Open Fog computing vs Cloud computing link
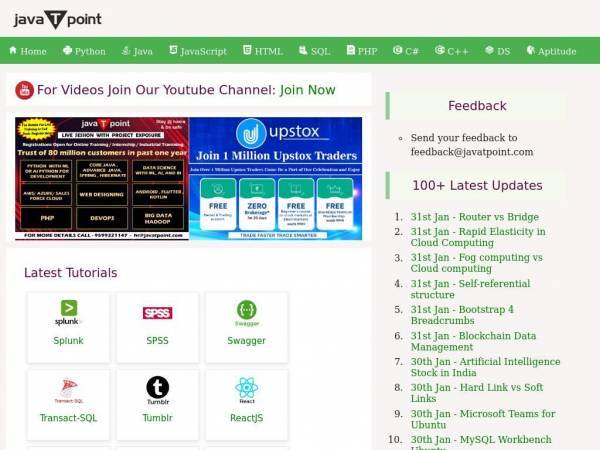Viewport: 600px width, 450px height. [x=476, y=263]
